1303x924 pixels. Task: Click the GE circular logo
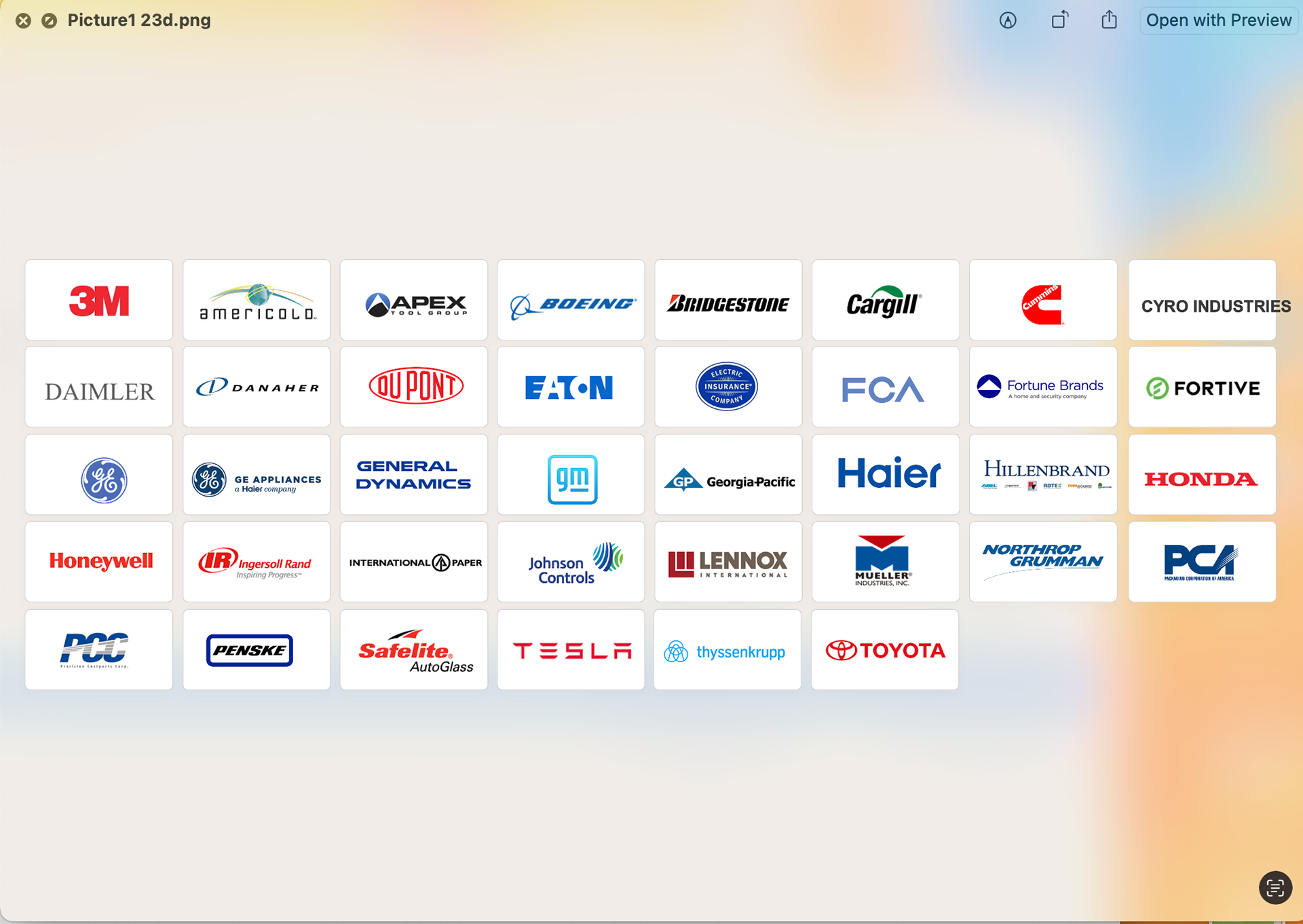click(103, 480)
